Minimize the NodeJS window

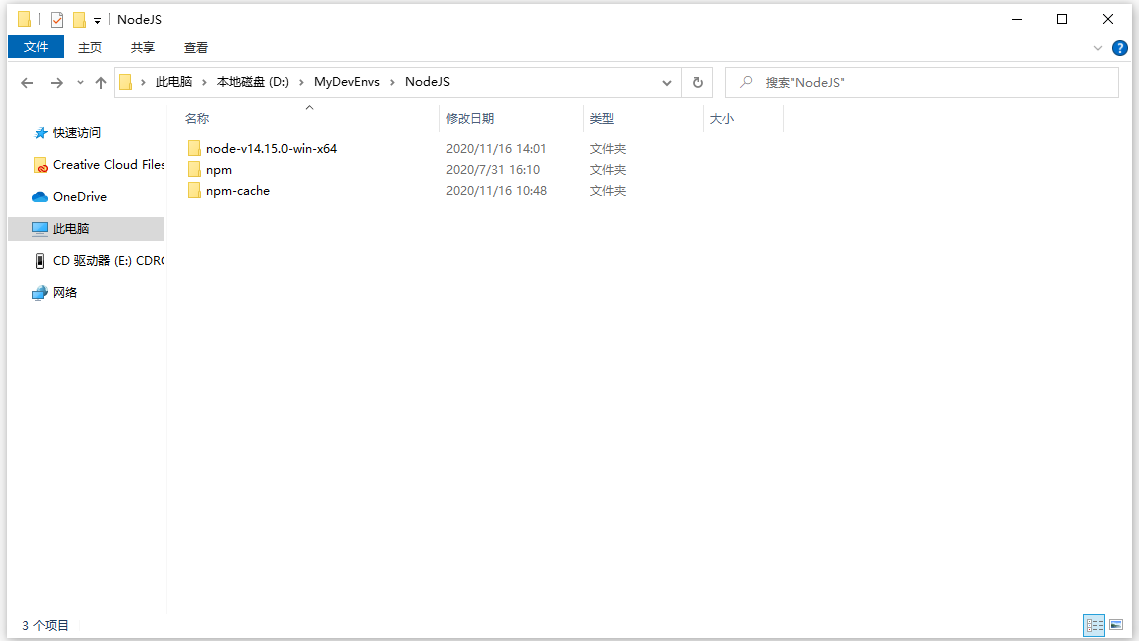tap(1017, 20)
